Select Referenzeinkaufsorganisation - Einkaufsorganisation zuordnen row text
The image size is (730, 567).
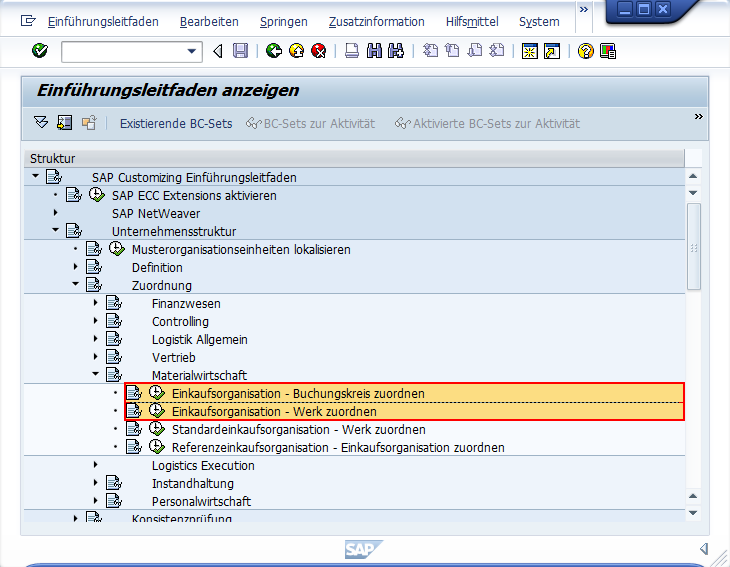point(338,448)
